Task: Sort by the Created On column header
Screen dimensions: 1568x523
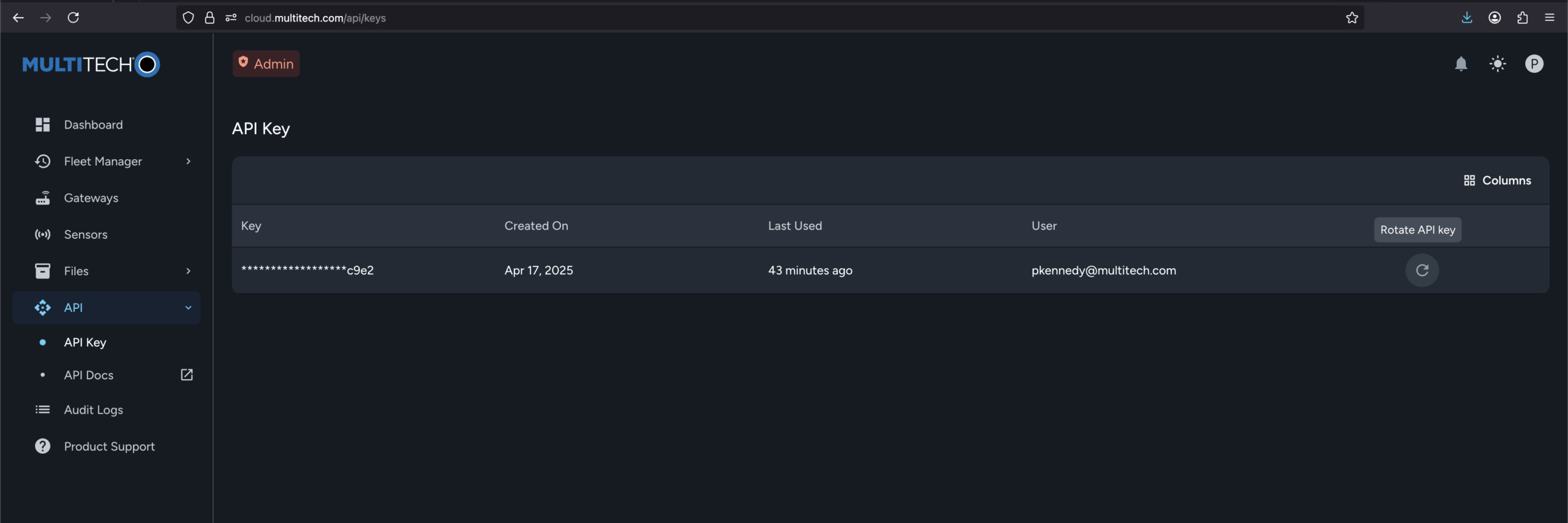Action: pyautogui.click(x=536, y=226)
